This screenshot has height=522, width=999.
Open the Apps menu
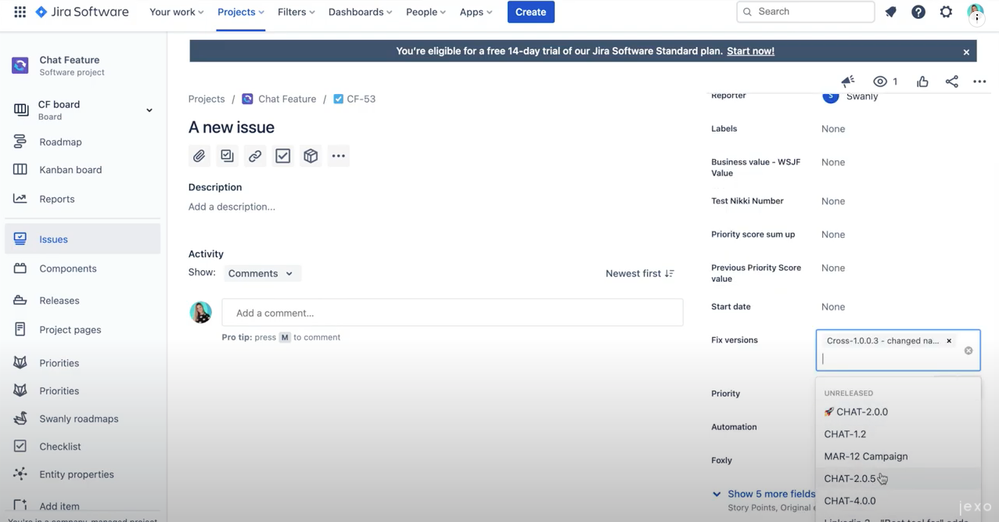(x=476, y=11)
